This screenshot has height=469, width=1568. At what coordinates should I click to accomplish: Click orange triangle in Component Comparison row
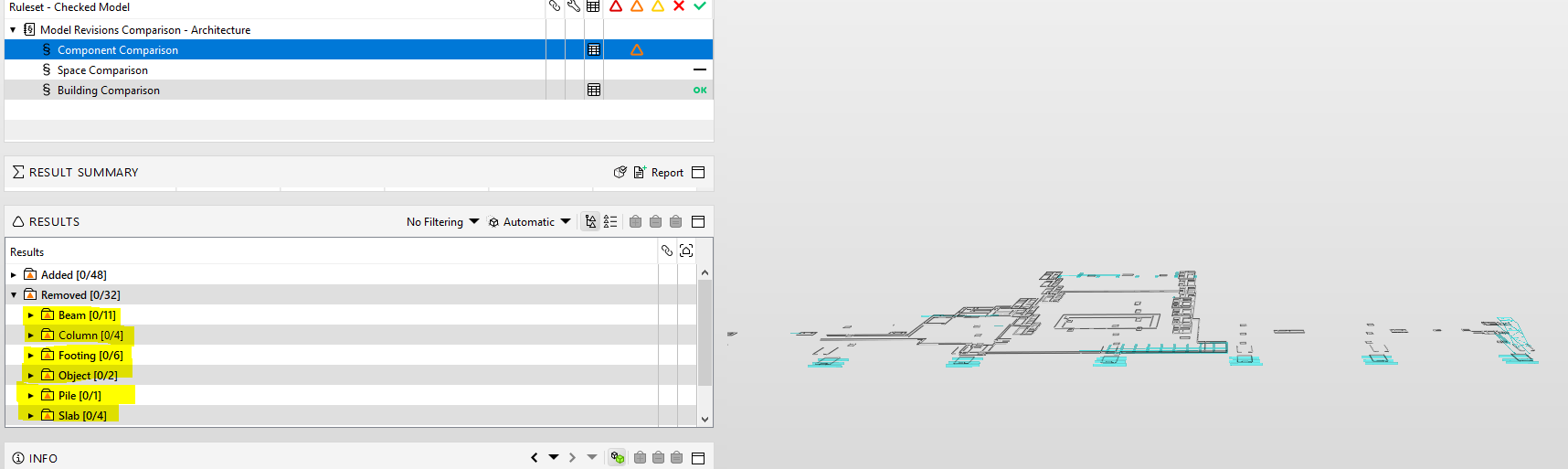point(637,50)
